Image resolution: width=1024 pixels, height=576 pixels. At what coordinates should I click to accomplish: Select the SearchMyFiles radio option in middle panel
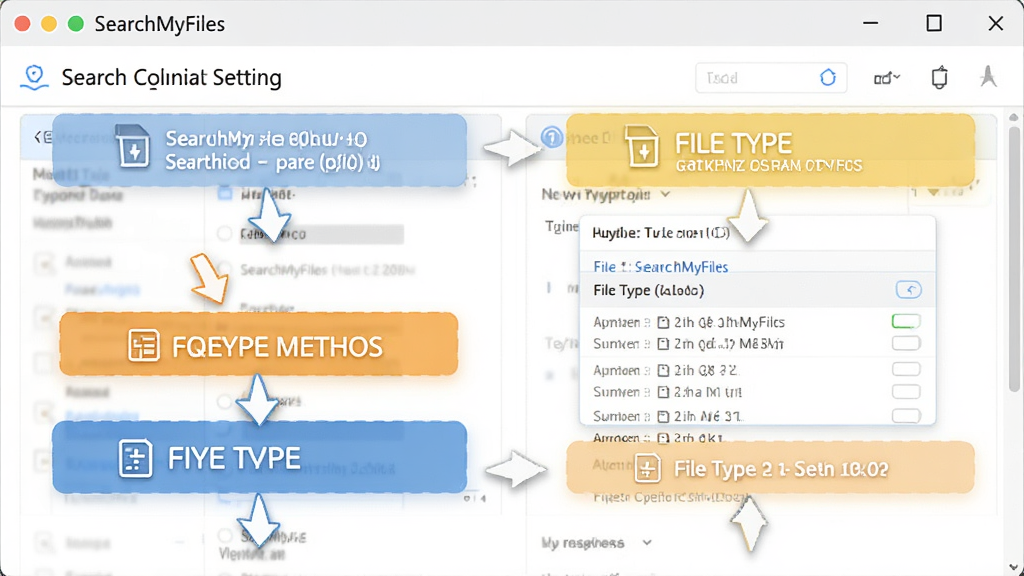click(225, 268)
